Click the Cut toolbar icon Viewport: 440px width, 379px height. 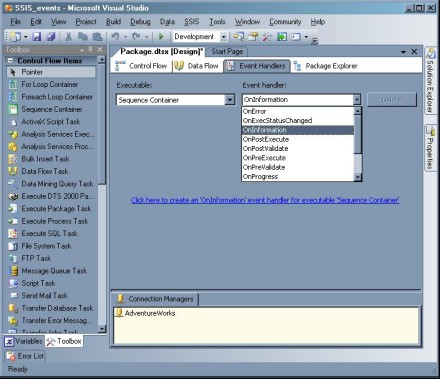[x=68, y=37]
